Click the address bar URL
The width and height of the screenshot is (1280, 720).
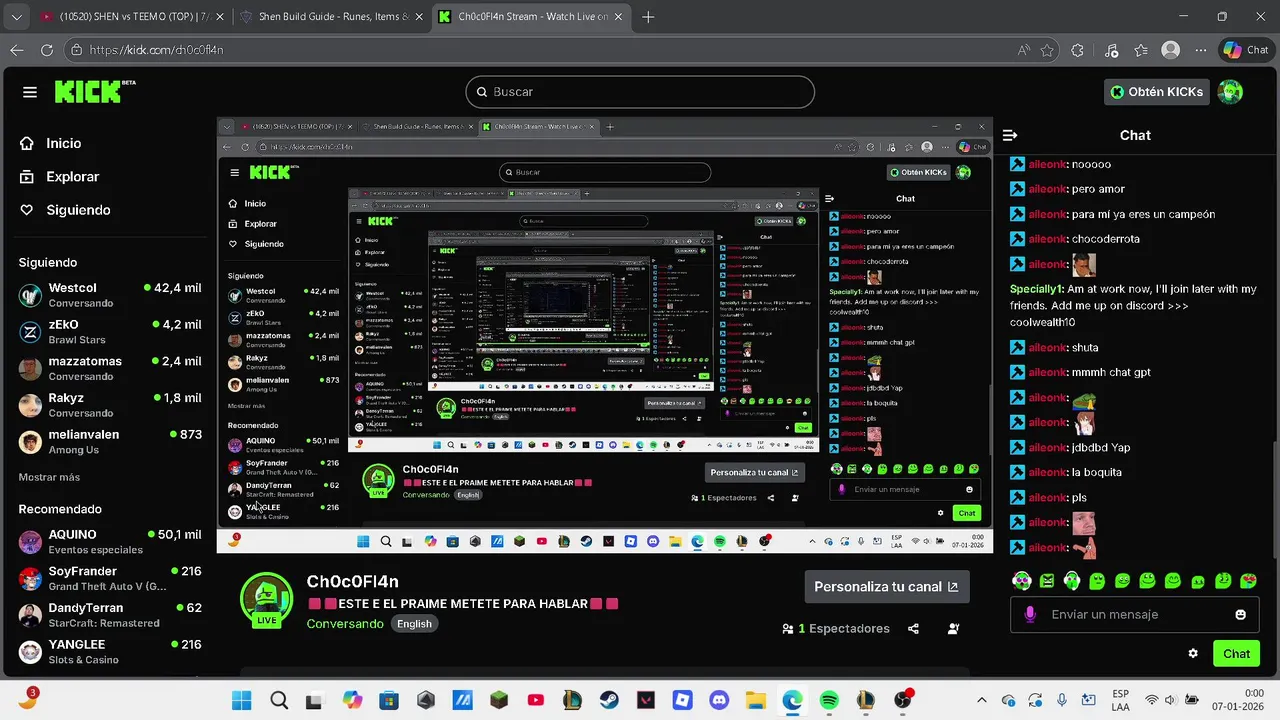click(x=156, y=50)
